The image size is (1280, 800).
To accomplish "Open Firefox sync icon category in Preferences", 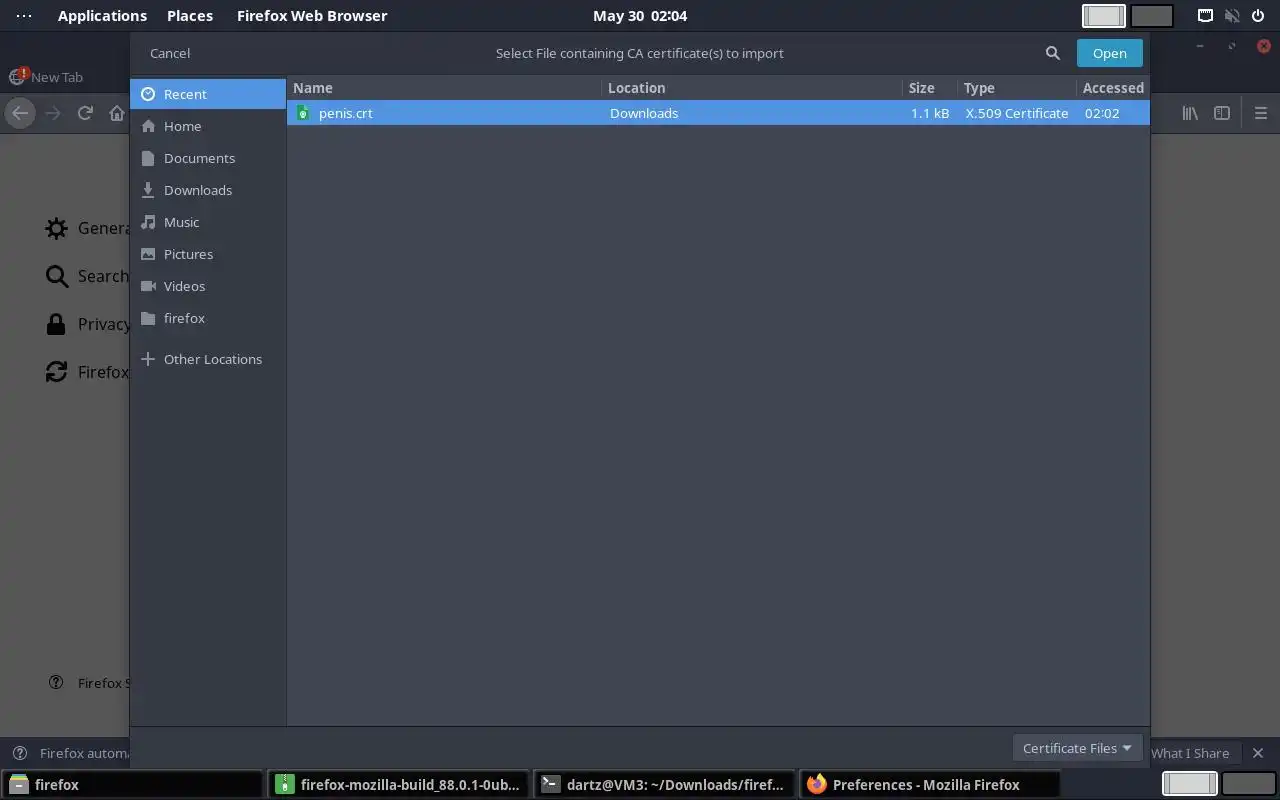I will (57, 372).
